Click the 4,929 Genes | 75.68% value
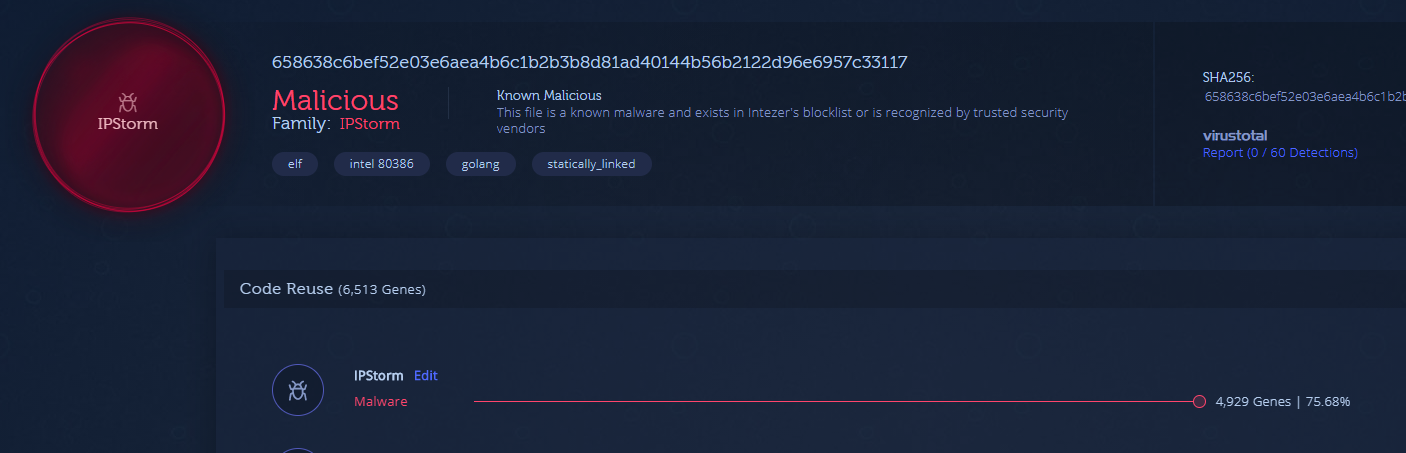This screenshot has width=1406, height=453. click(x=1283, y=401)
